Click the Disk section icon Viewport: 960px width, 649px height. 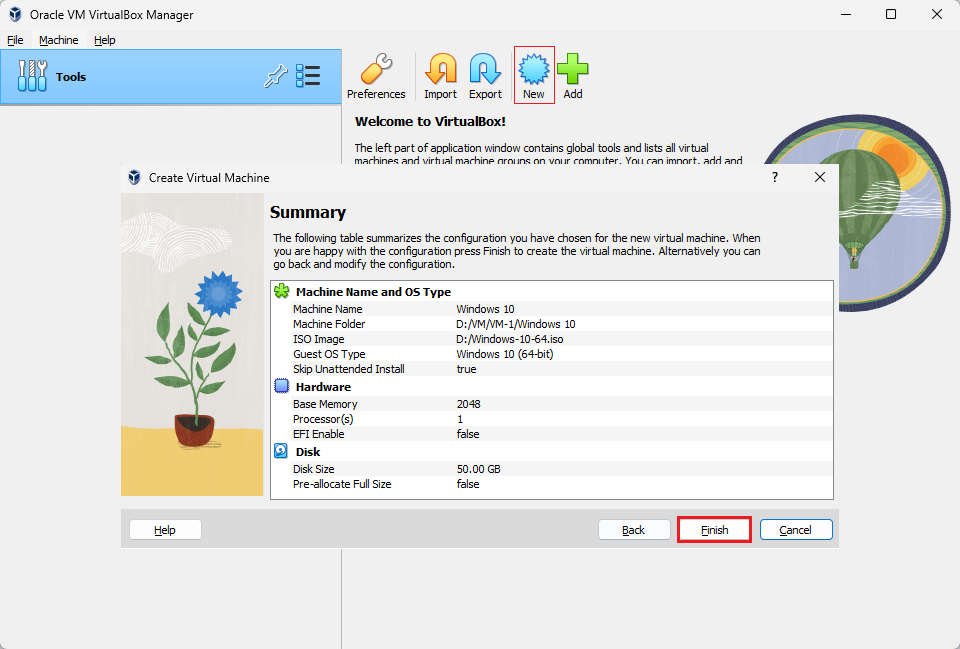(x=281, y=451)
